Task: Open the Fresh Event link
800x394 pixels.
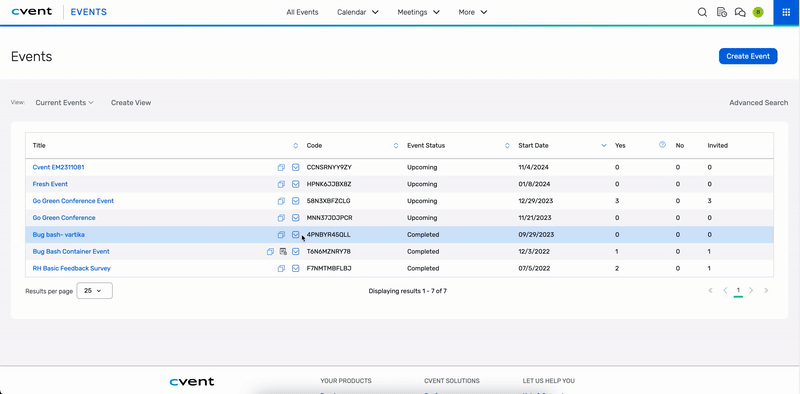Action: (x=50, y=184)
